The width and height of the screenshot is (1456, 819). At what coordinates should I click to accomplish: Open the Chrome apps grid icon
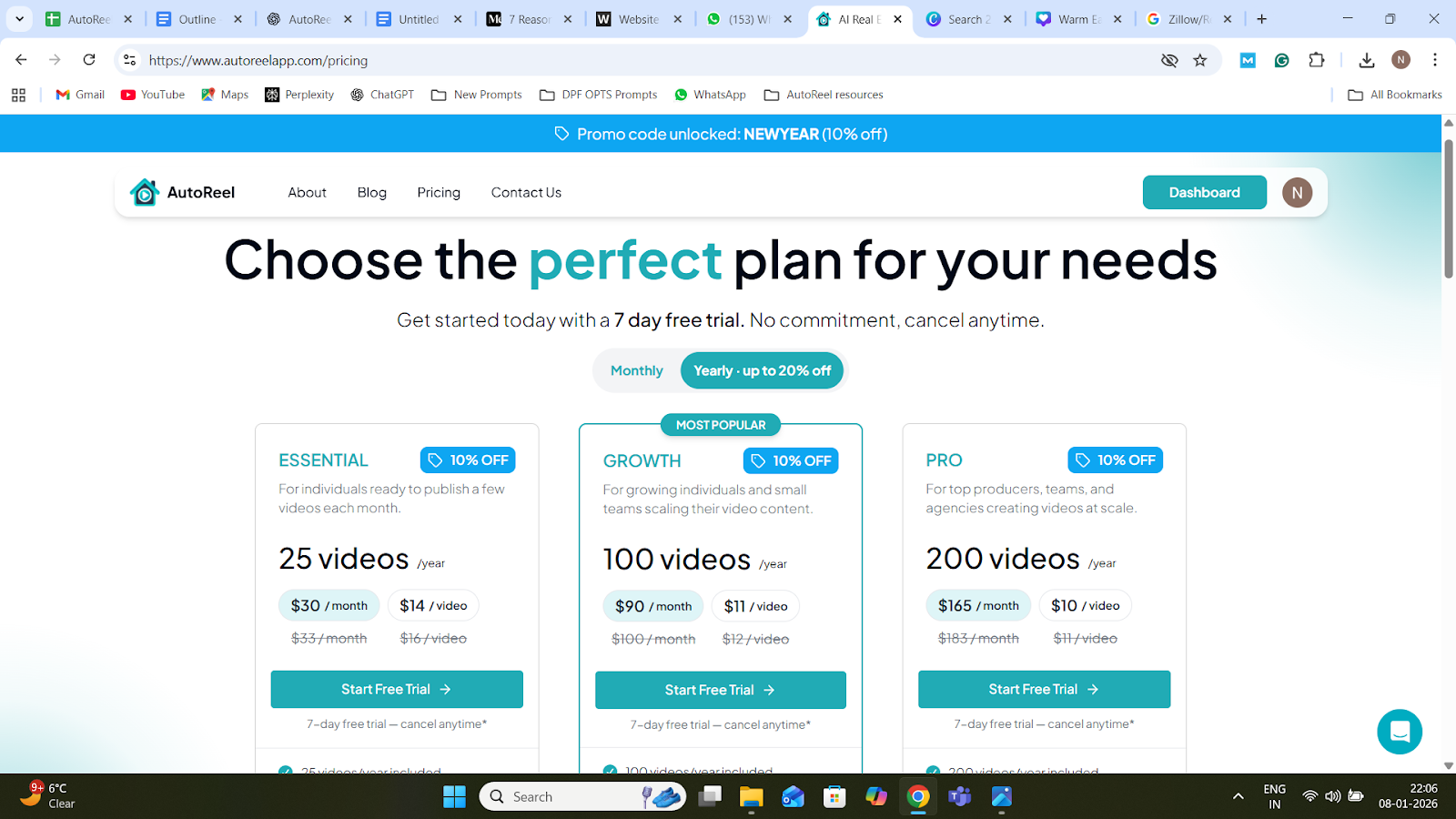(18, 95)
